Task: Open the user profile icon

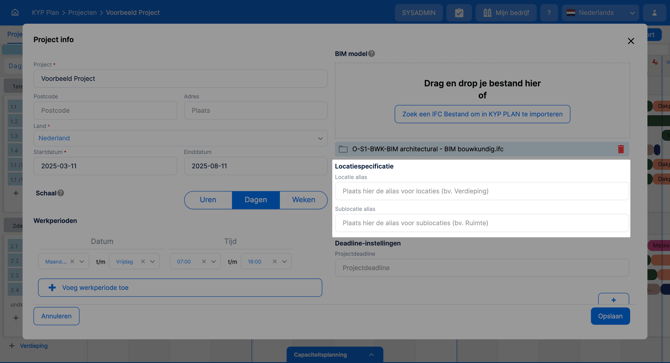Action: [654, 13]
